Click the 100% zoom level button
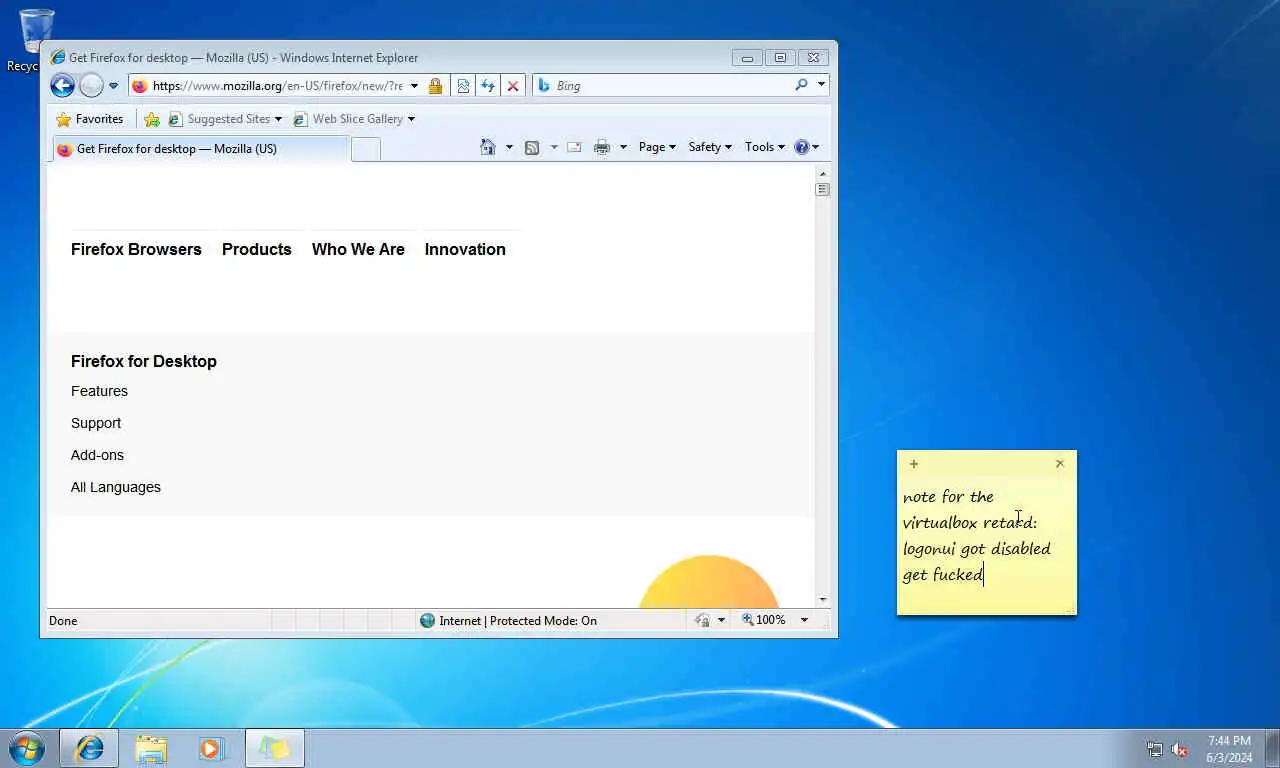Screen dimensions: 1280x768 tap(764, 620)
